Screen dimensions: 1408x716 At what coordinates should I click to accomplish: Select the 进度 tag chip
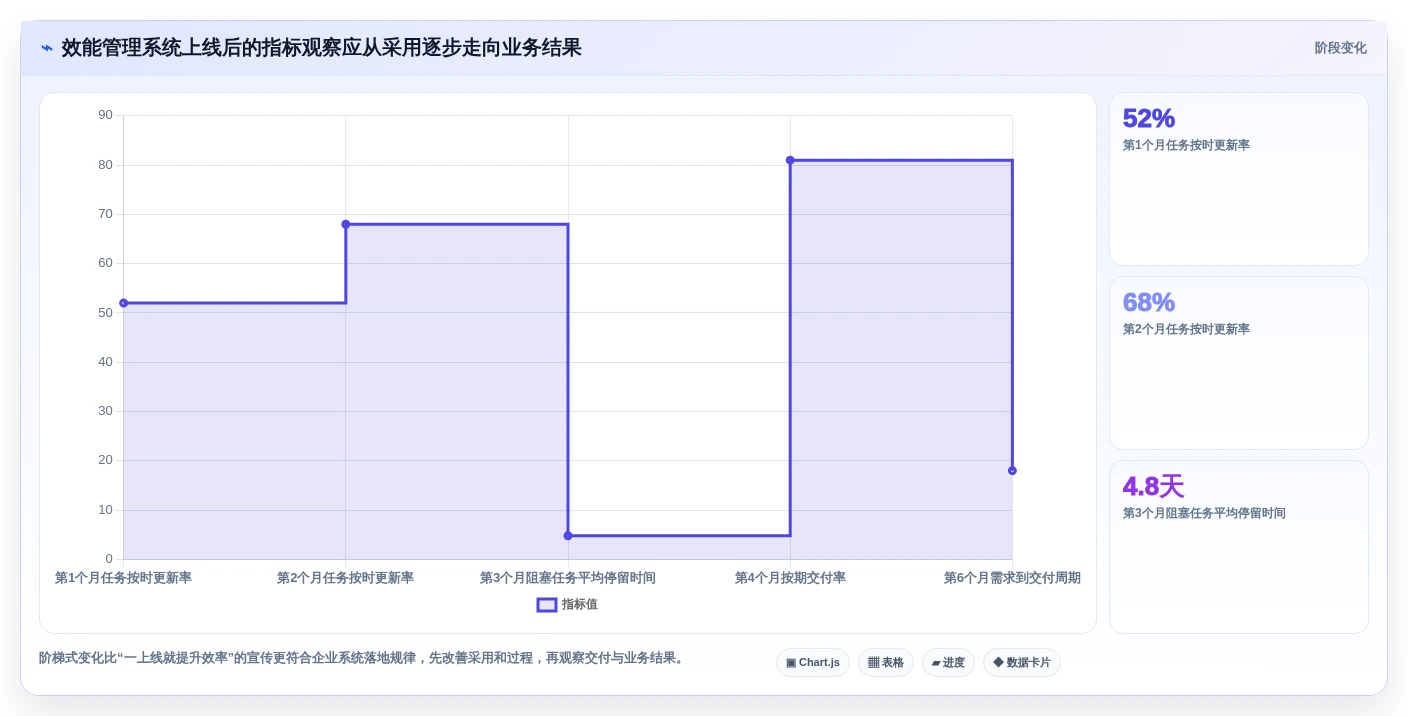(948, 663)
